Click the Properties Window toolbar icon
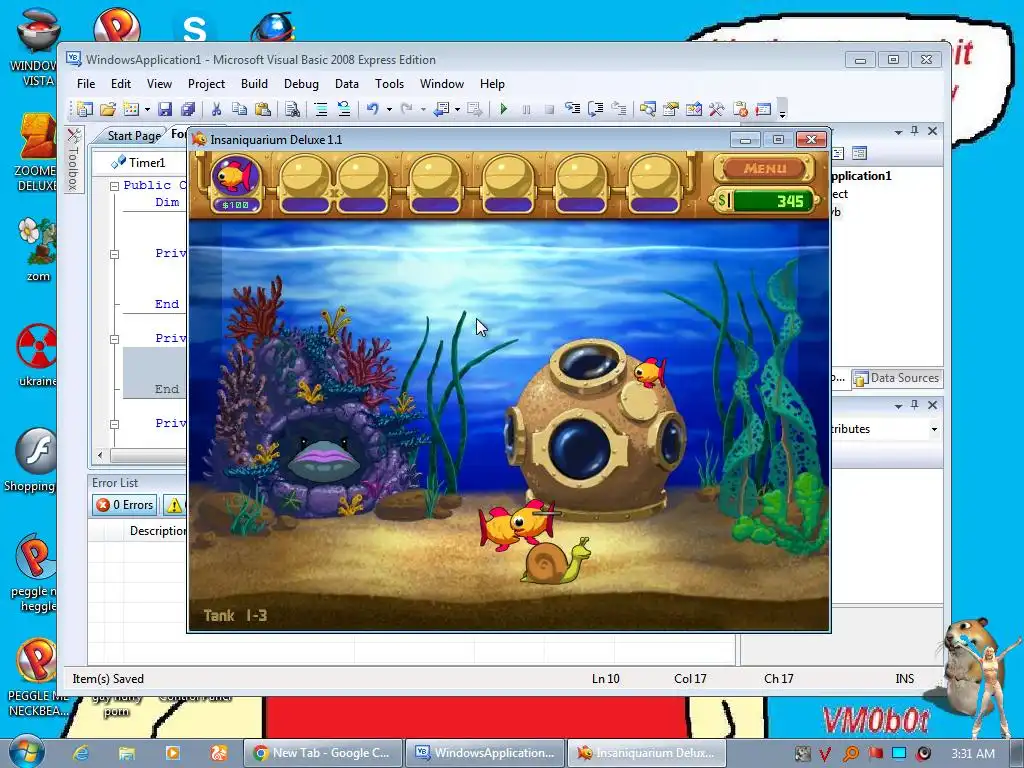Screen dimensions: 1024x768 [671, 109]
